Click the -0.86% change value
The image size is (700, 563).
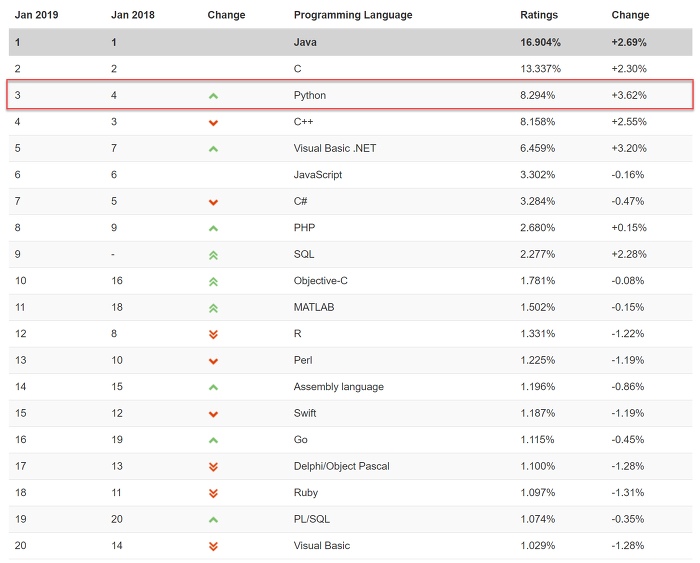tap(628, 387)
